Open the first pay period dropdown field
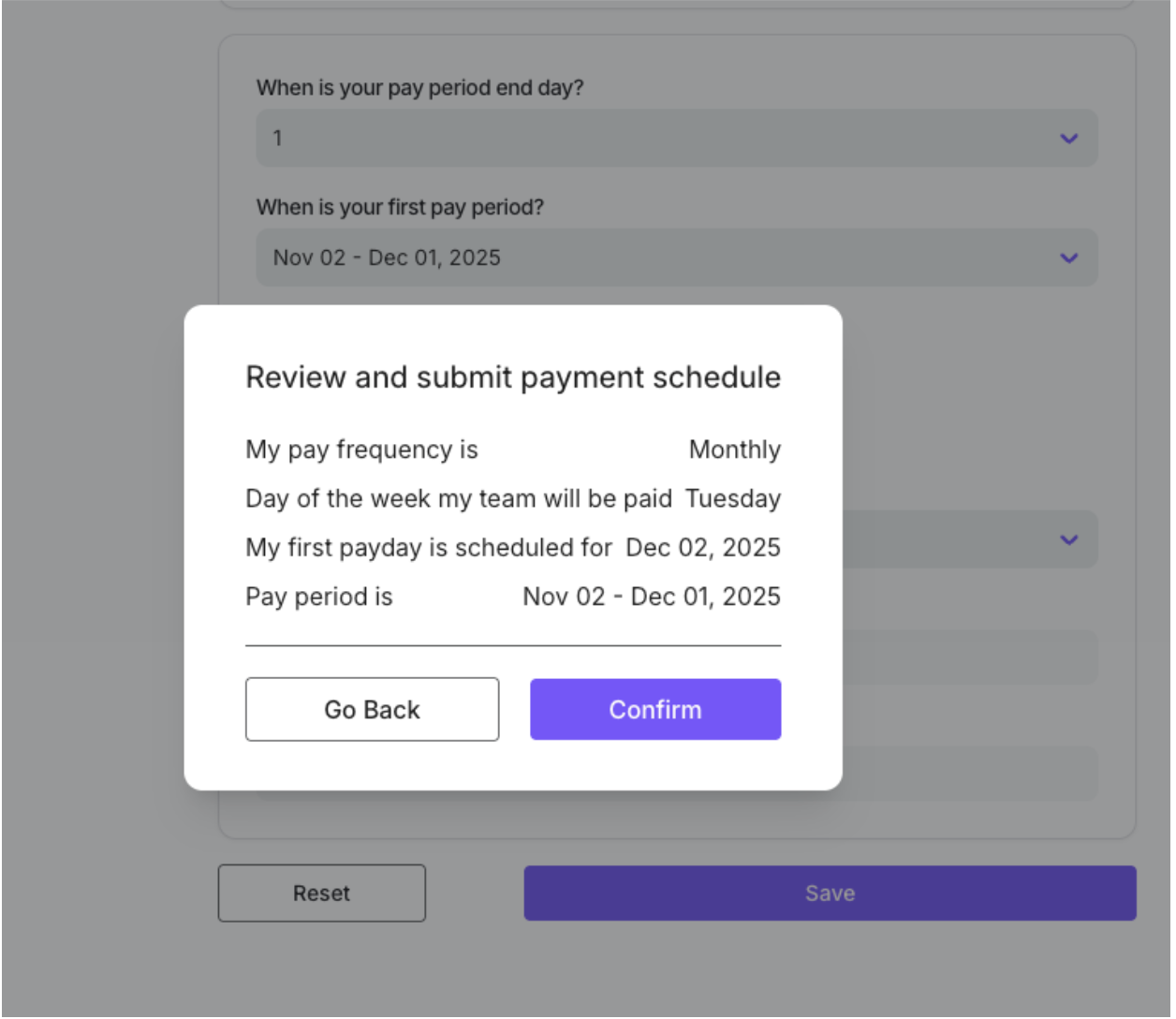The width and height of the screenshot is (1176, 1019). coord(655,258)
